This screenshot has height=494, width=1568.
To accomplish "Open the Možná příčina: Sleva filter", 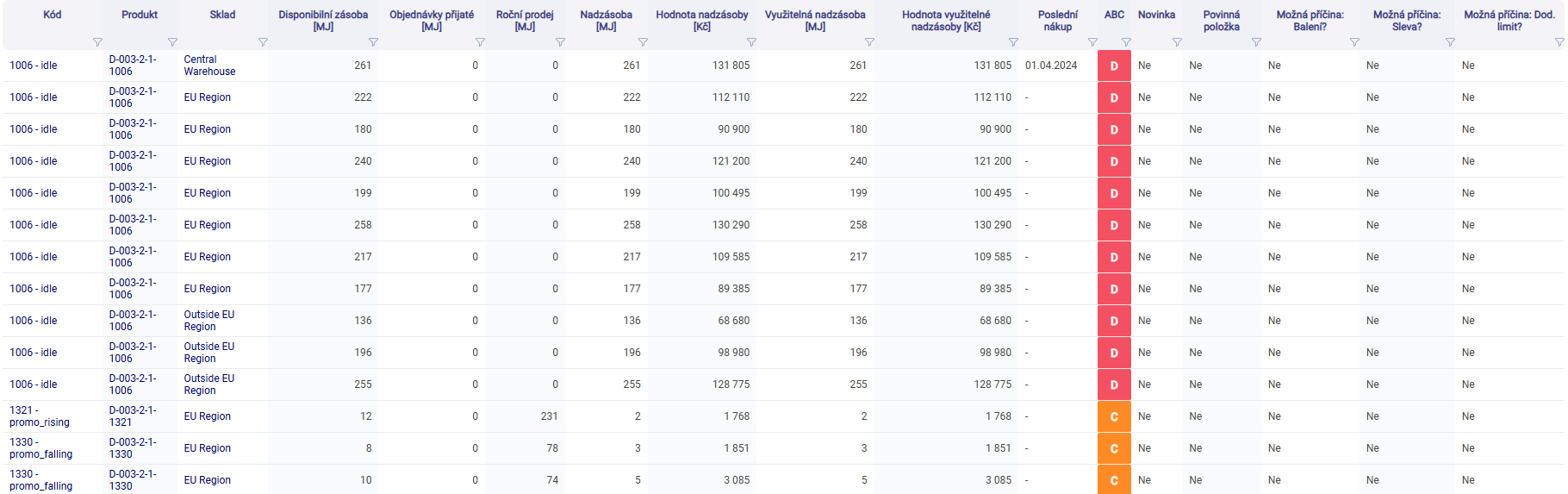I will (x=1450, y=42).
